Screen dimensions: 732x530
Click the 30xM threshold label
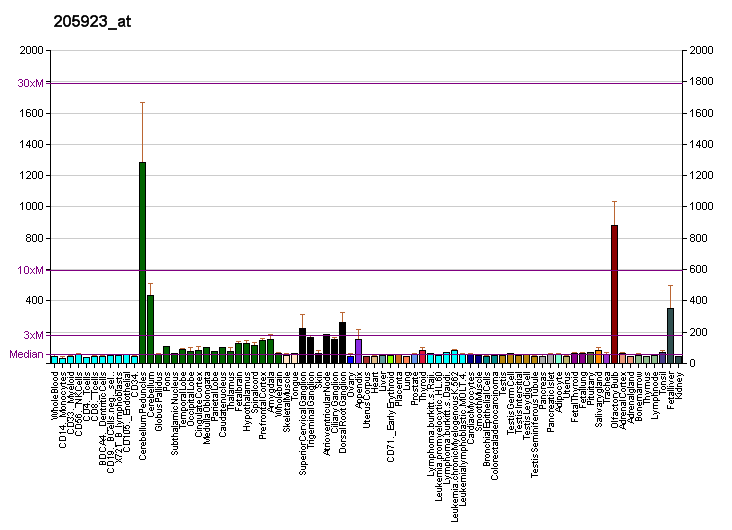(30, 83)
